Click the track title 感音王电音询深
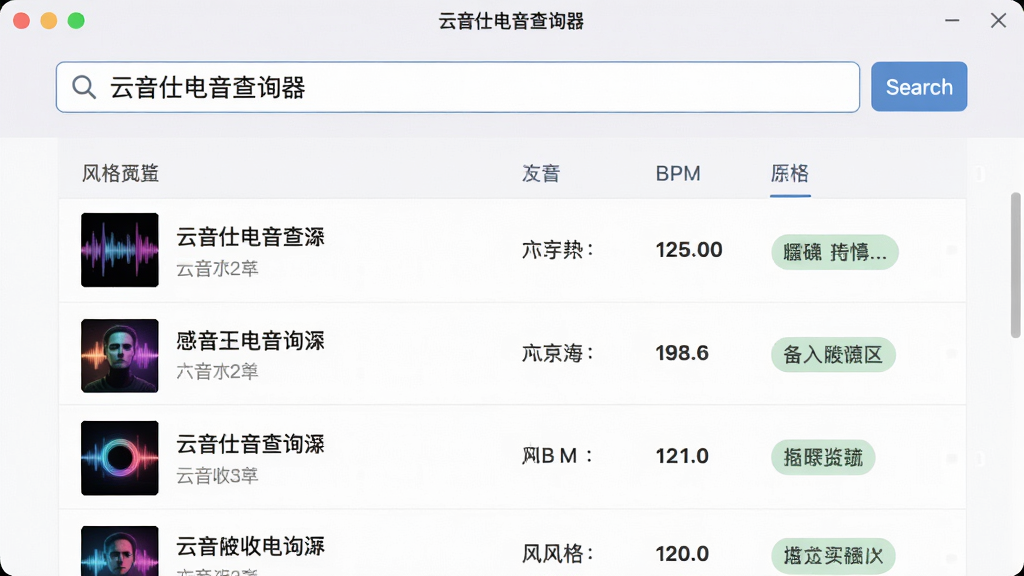 pos(250,340)
